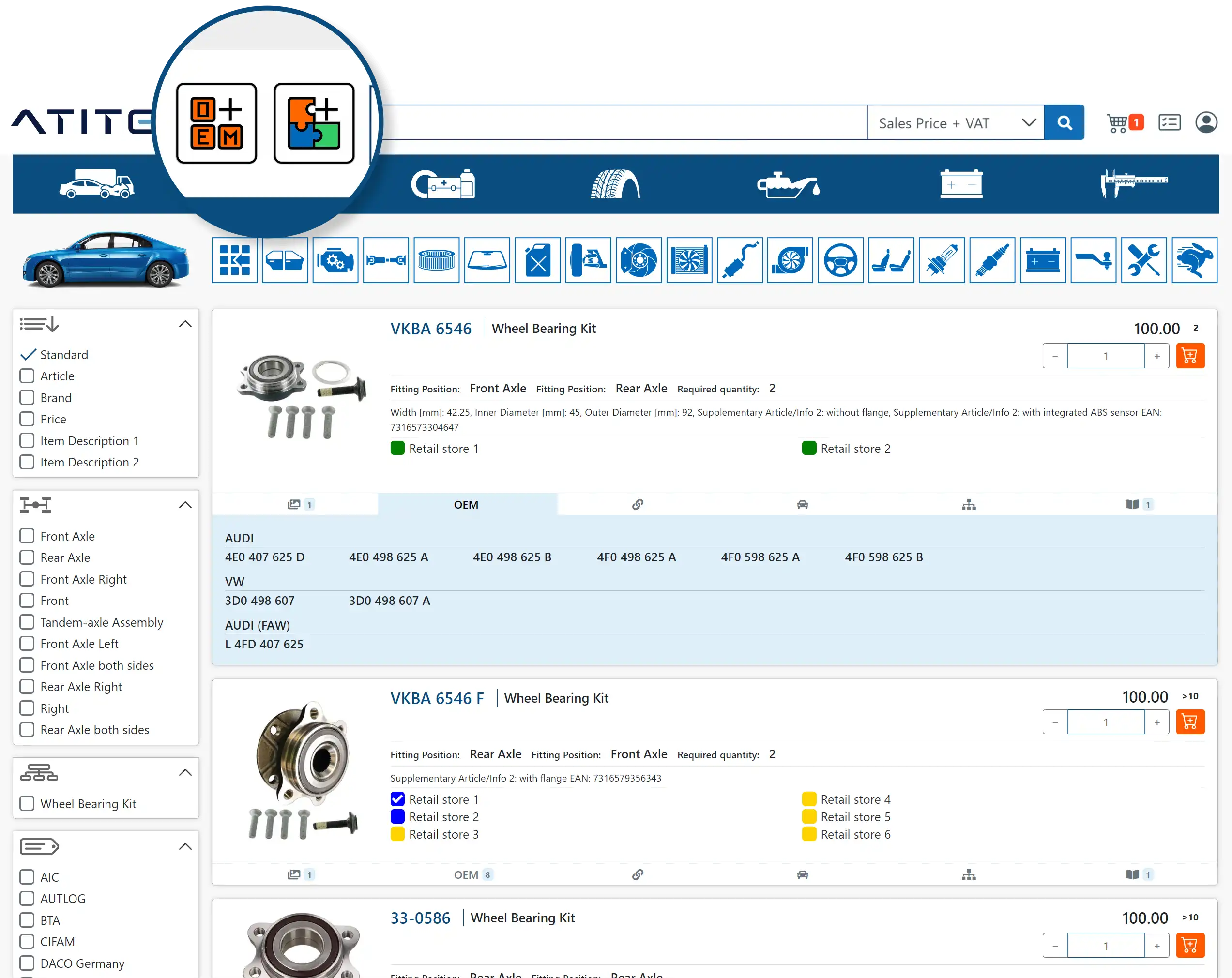Open the windscreen category icon
Viewport: 1232px width, 978px height.
pyautogui.click(x=487, y=260)
